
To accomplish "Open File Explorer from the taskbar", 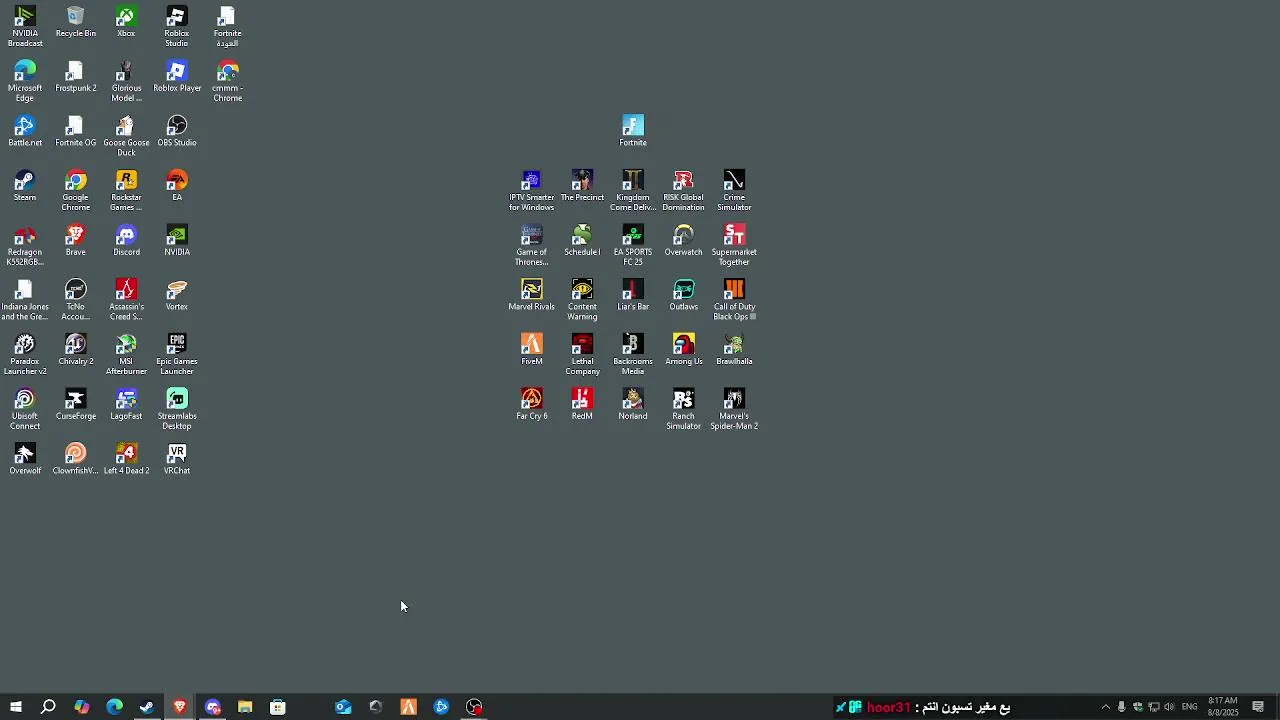I will pos(245,707).
